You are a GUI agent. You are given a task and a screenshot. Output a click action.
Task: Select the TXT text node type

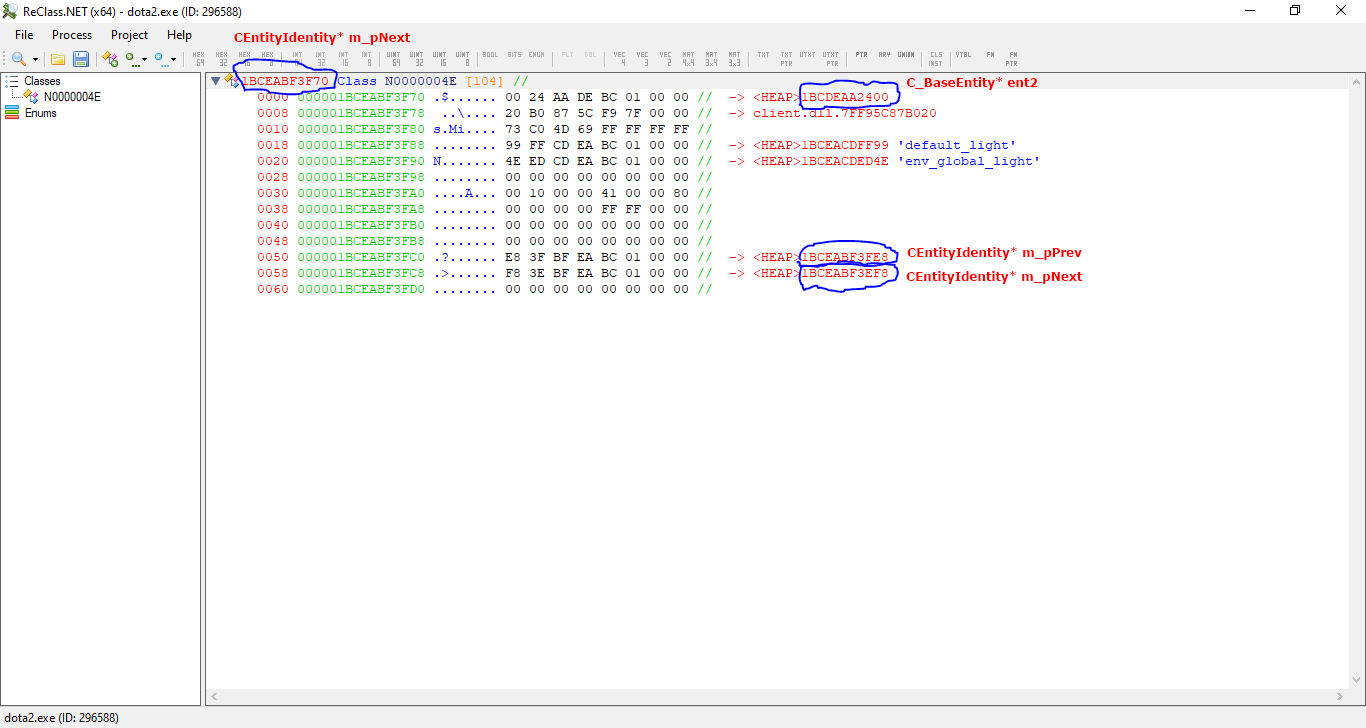tap(763, 55)
